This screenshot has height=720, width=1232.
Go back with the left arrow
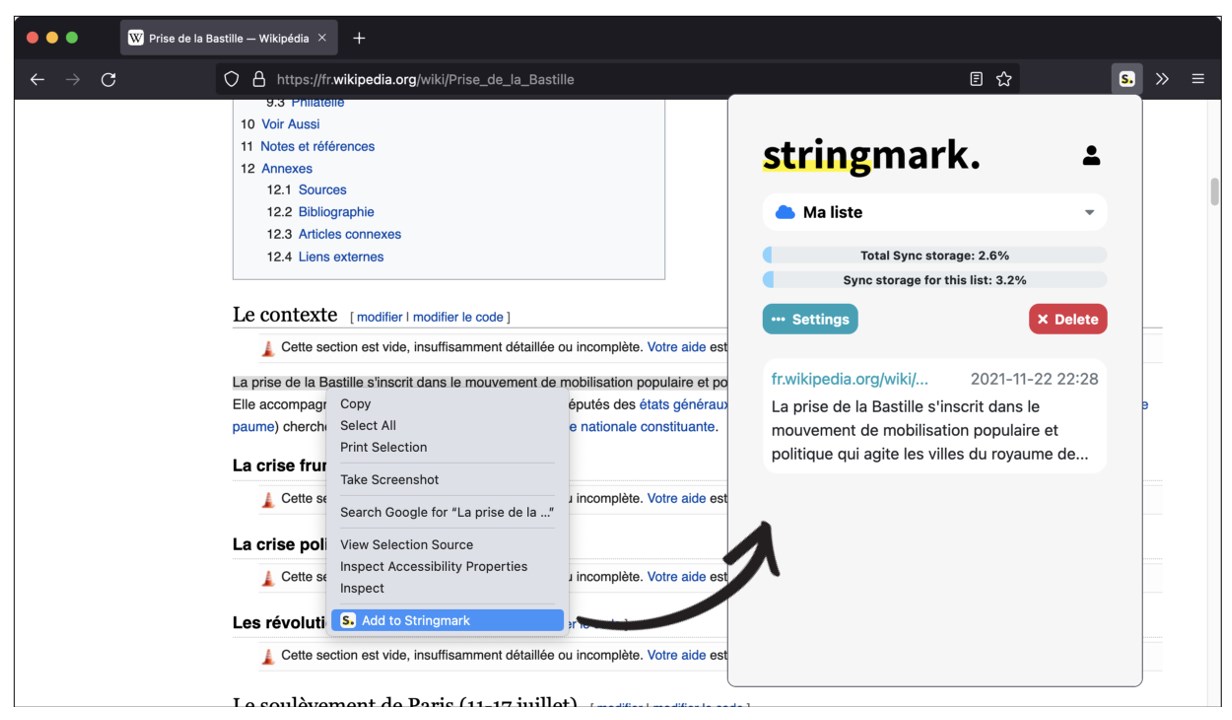37,79
